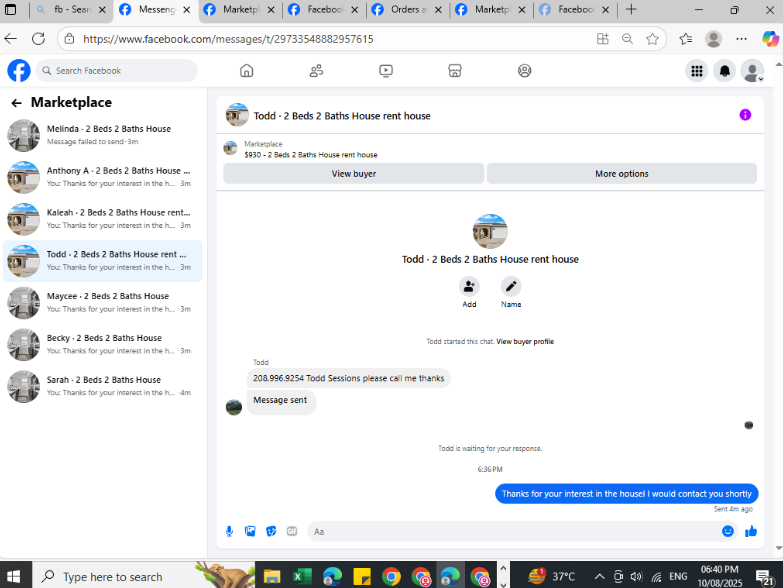
Task: Go back using the Marketplace arrow
Action: [16, 103]
